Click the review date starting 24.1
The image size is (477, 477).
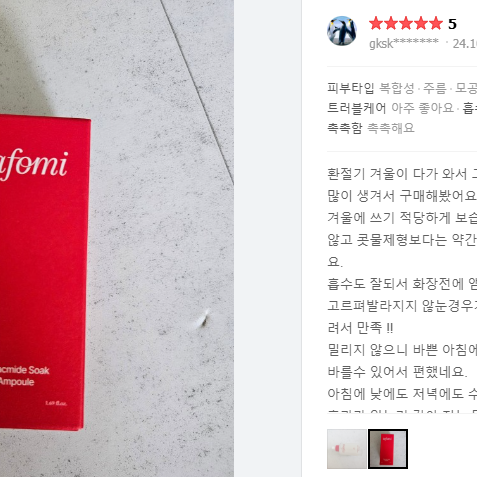(465, 43)
